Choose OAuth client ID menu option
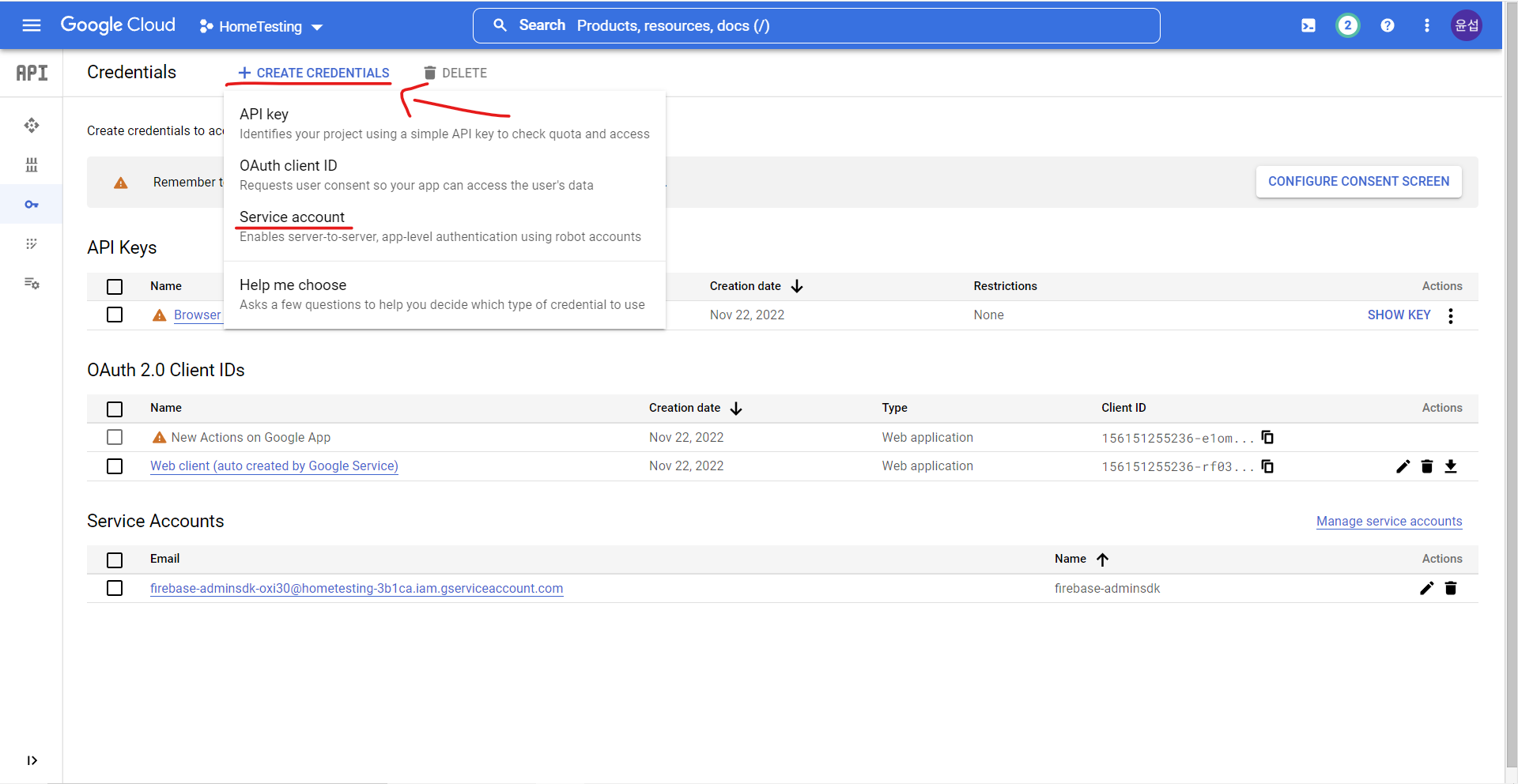Image resolution: width=1518 pixels, height=784 pixels. click(x=444, y=175)
